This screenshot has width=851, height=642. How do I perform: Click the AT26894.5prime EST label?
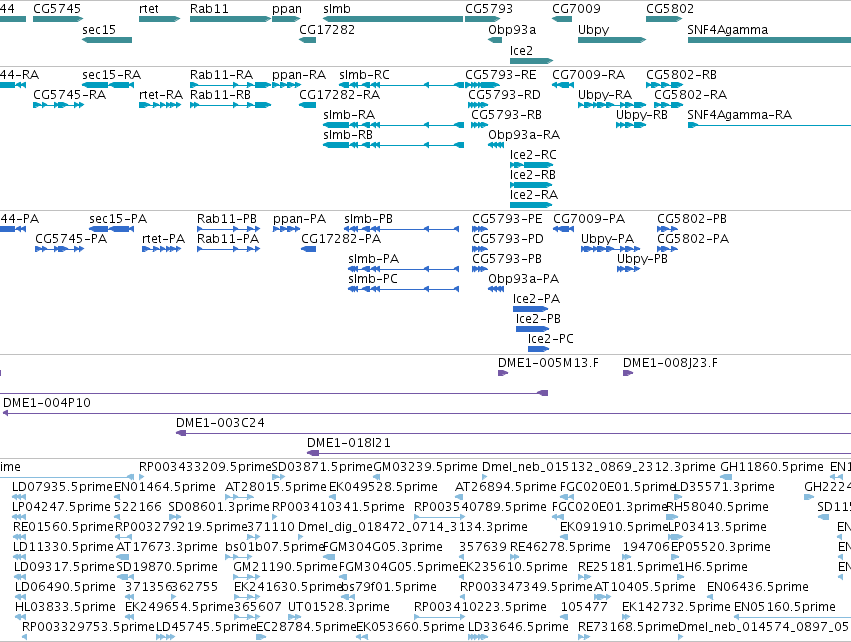pos(506,487)
